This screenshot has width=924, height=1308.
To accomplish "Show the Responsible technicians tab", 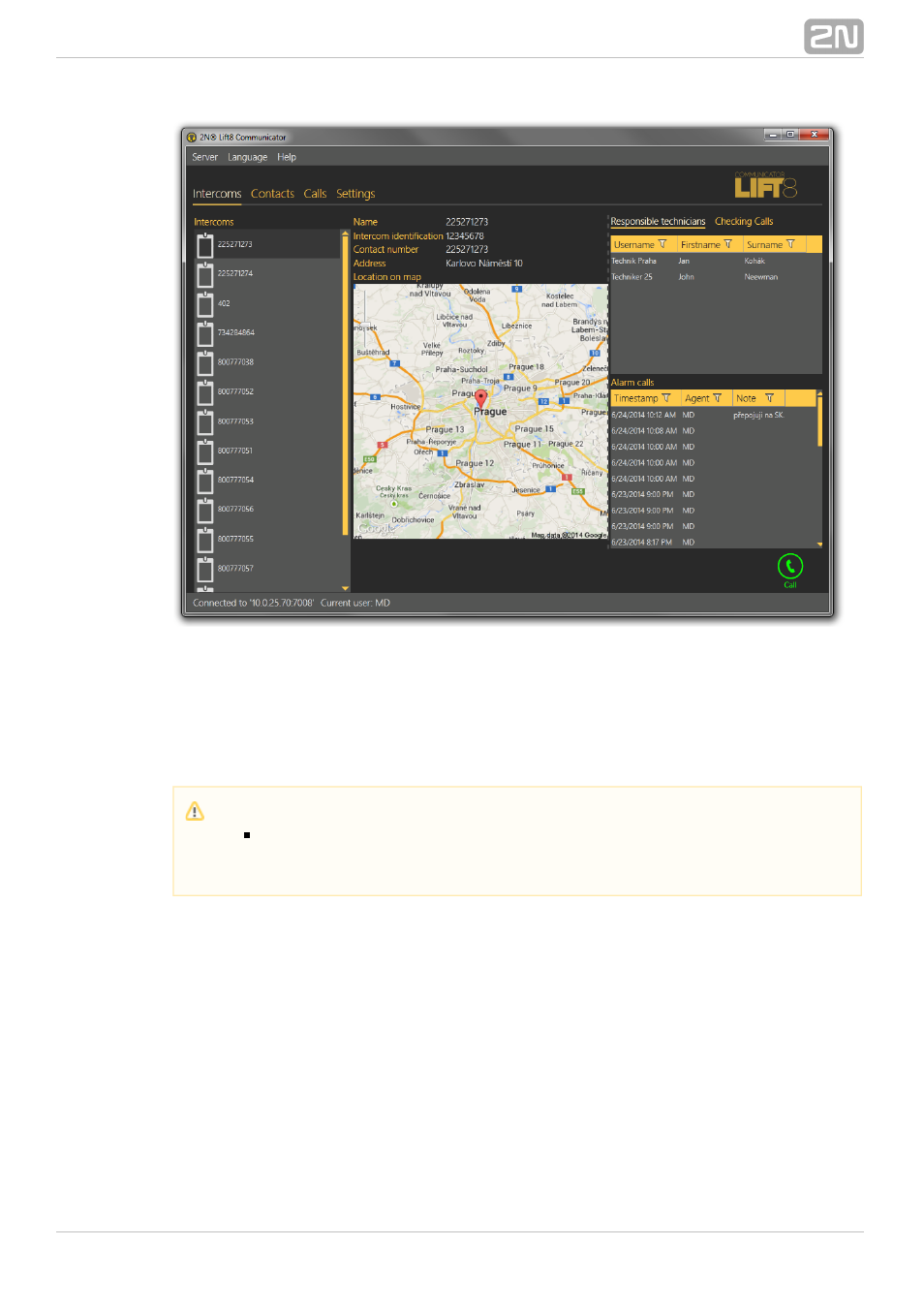I will [x=658, y=222].
